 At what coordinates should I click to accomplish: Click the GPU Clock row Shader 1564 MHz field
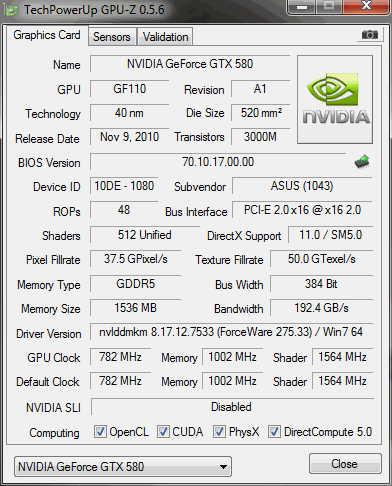pyautogui.click(x=342, y=357)
